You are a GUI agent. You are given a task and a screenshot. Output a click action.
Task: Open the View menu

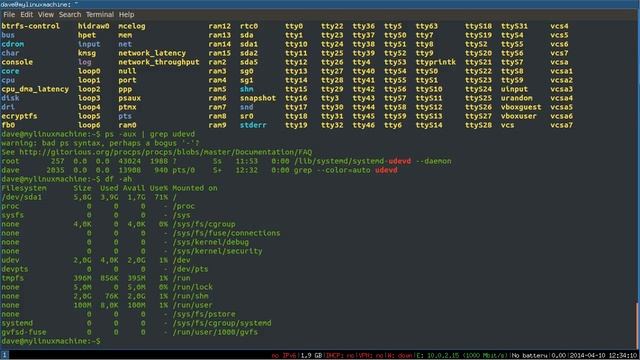[x=46, y=15]
